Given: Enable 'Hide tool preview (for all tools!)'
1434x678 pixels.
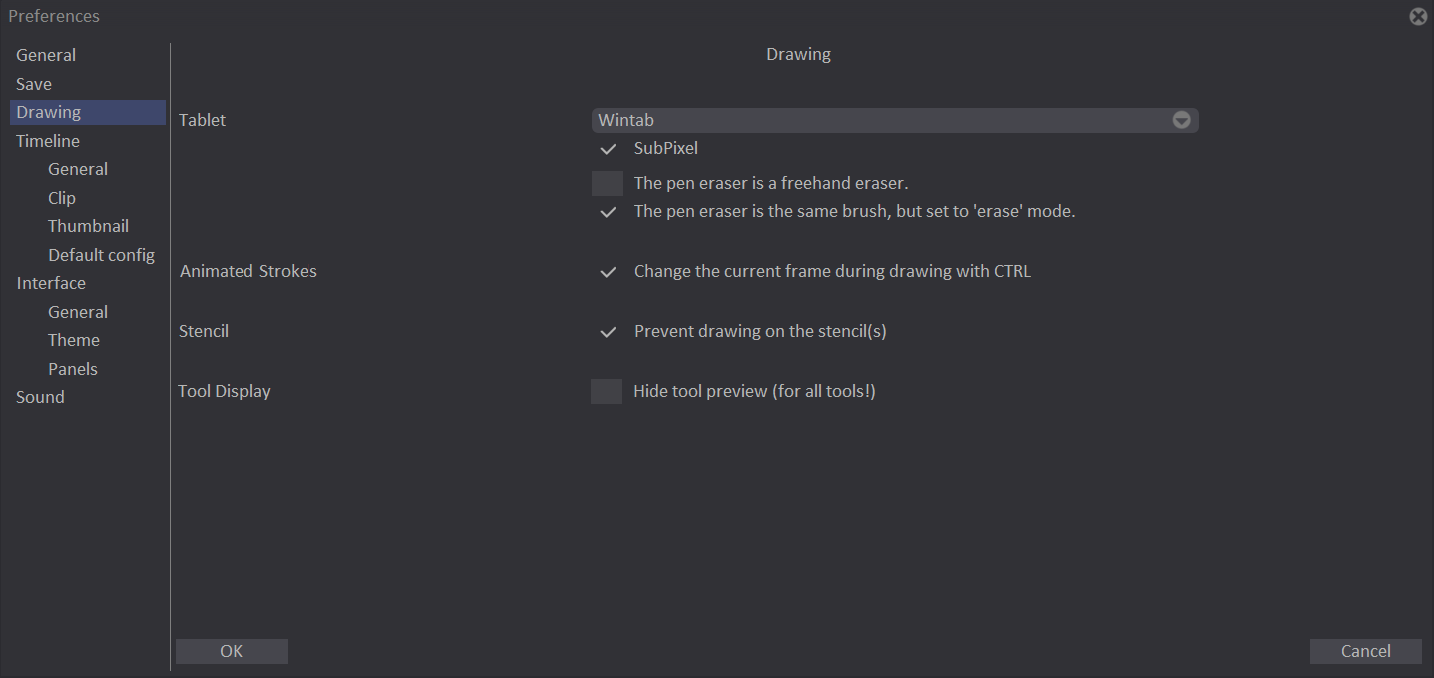Looking at the screenshot, I should click(x=606, y=391).
